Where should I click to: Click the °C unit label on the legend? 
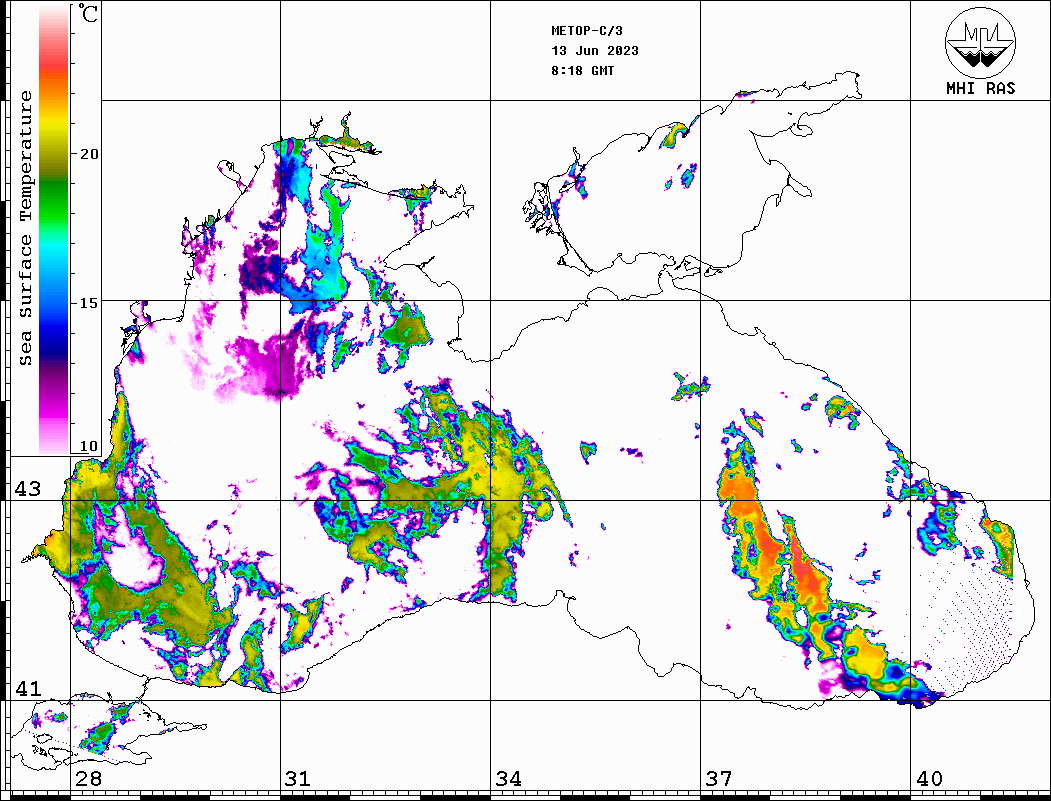click(88, 13)
